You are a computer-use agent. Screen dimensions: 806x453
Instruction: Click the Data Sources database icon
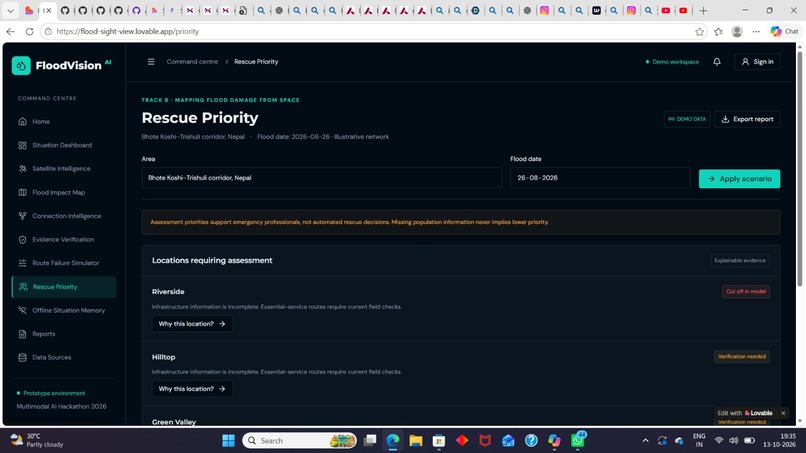click(x=23, y=357)
